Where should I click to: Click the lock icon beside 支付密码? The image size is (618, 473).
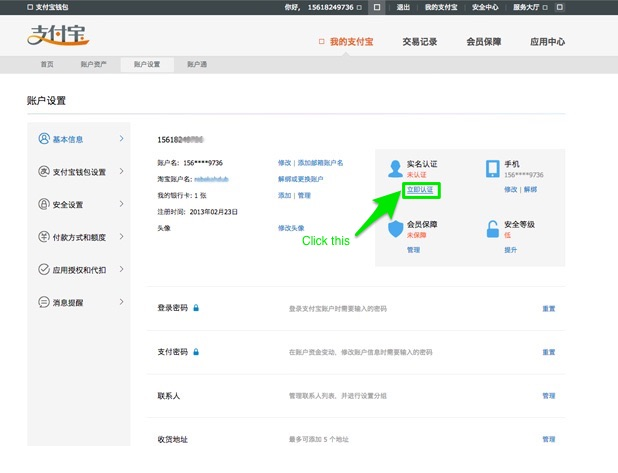196,352
